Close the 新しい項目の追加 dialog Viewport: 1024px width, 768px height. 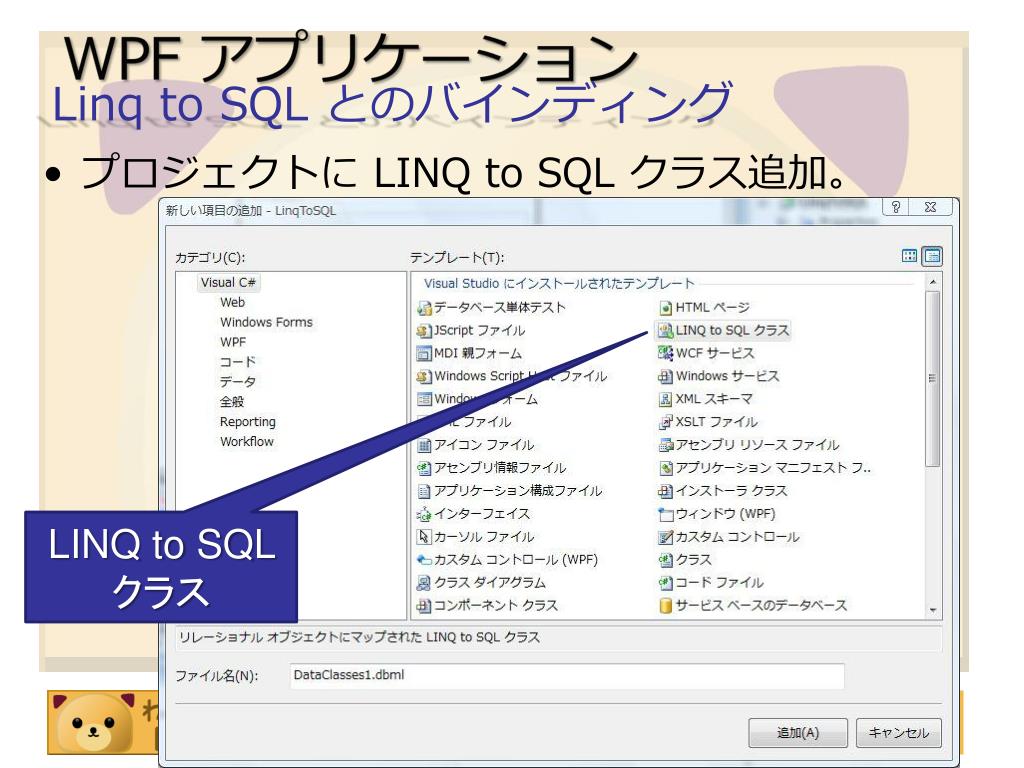931,207
